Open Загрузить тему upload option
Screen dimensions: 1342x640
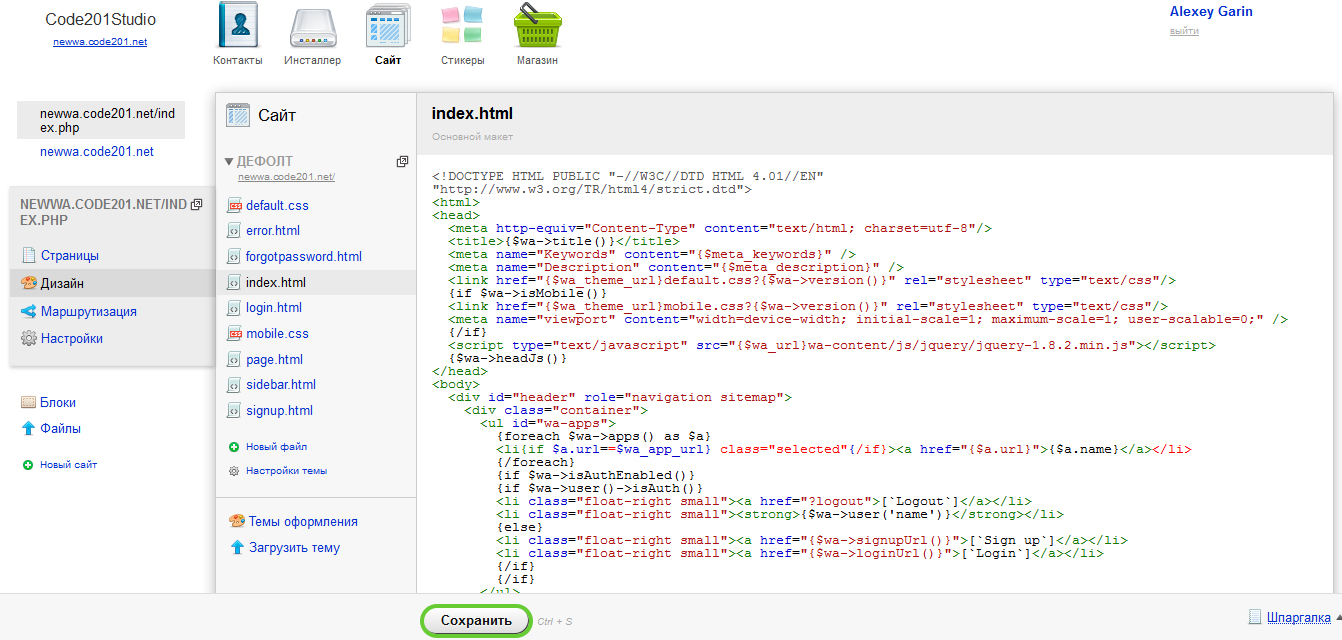click(x=293, y=547)
